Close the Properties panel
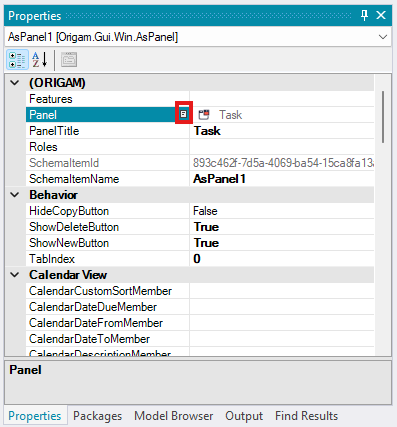The width and height of the screenshot is (397, 427). [381, 15]
